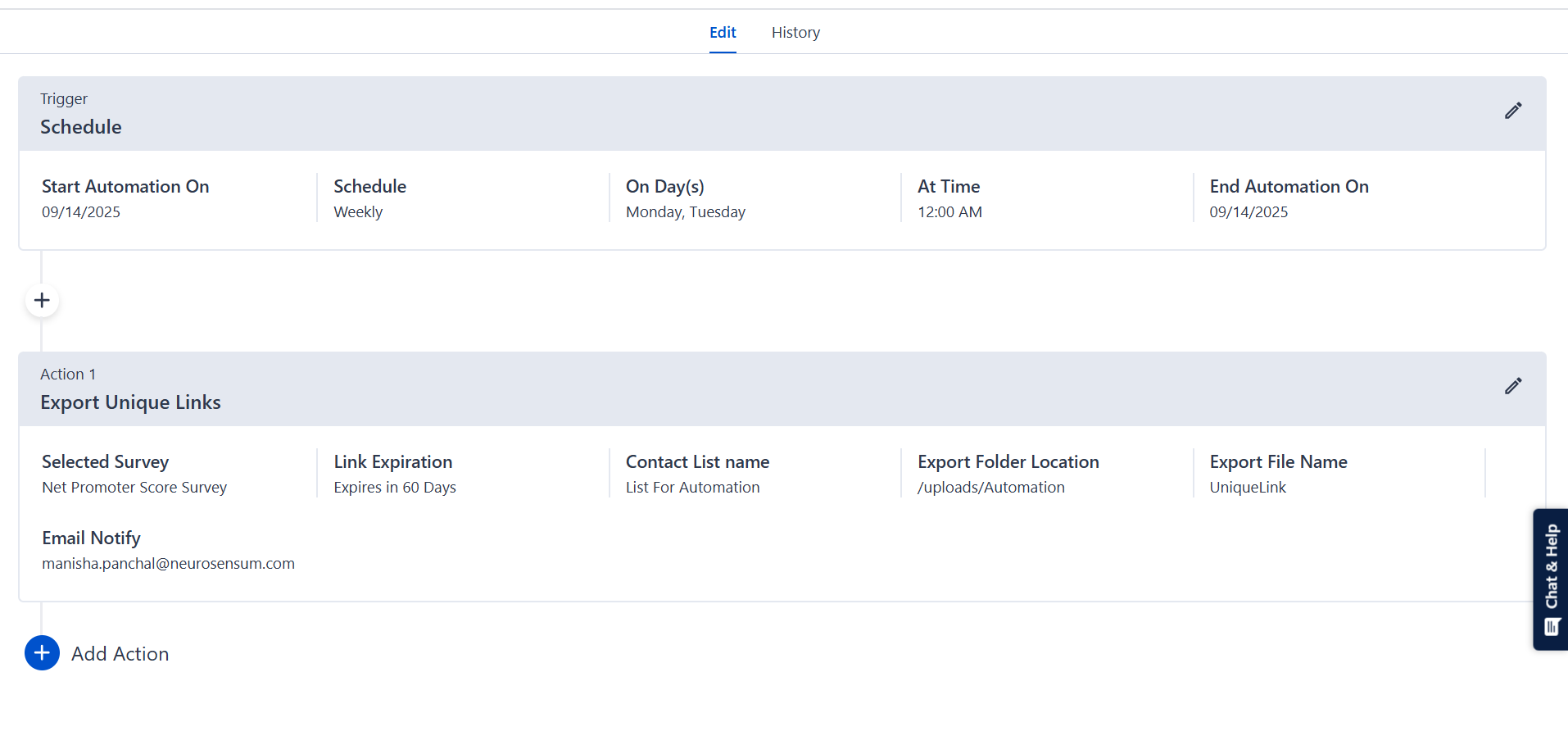Click the End Automation On date value

click(1249, 212)
